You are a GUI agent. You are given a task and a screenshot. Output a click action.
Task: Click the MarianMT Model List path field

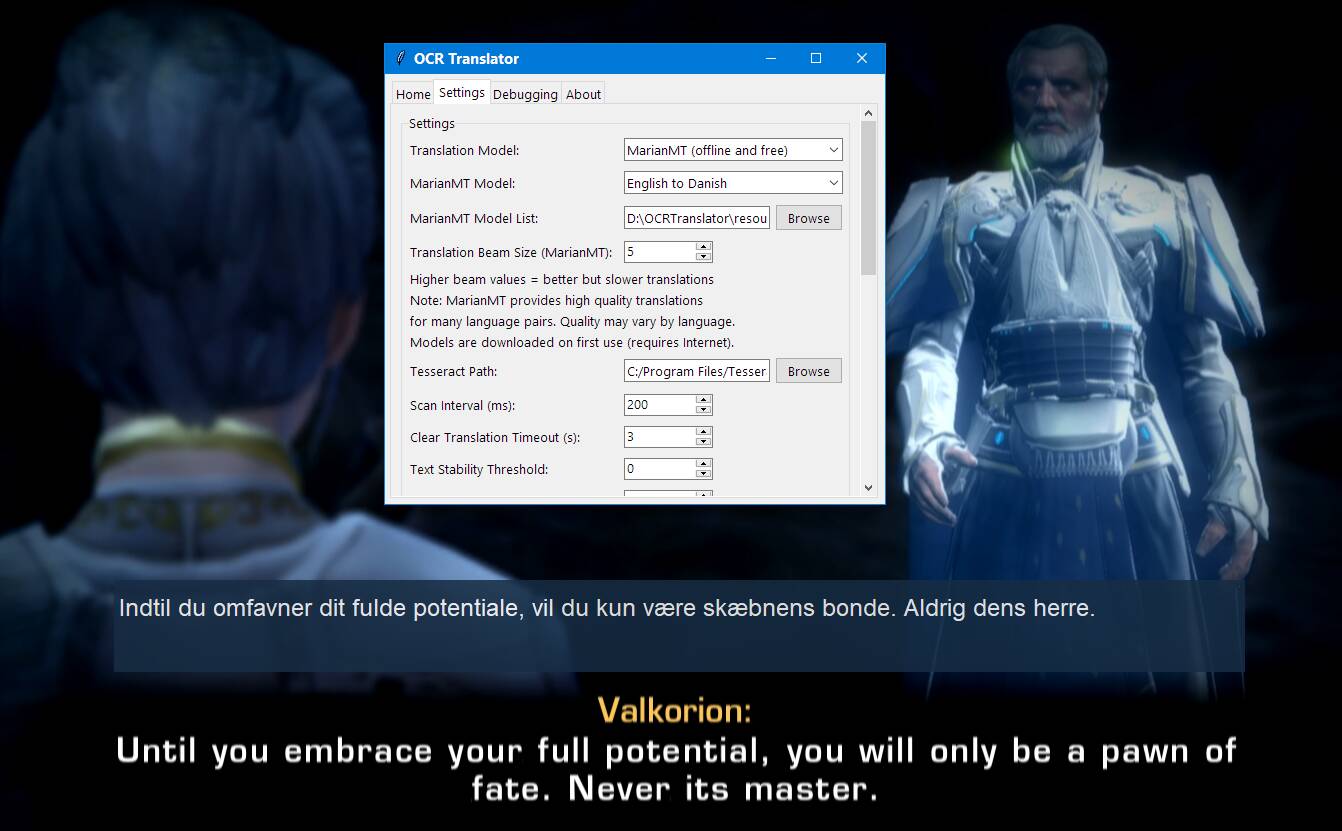697,218
